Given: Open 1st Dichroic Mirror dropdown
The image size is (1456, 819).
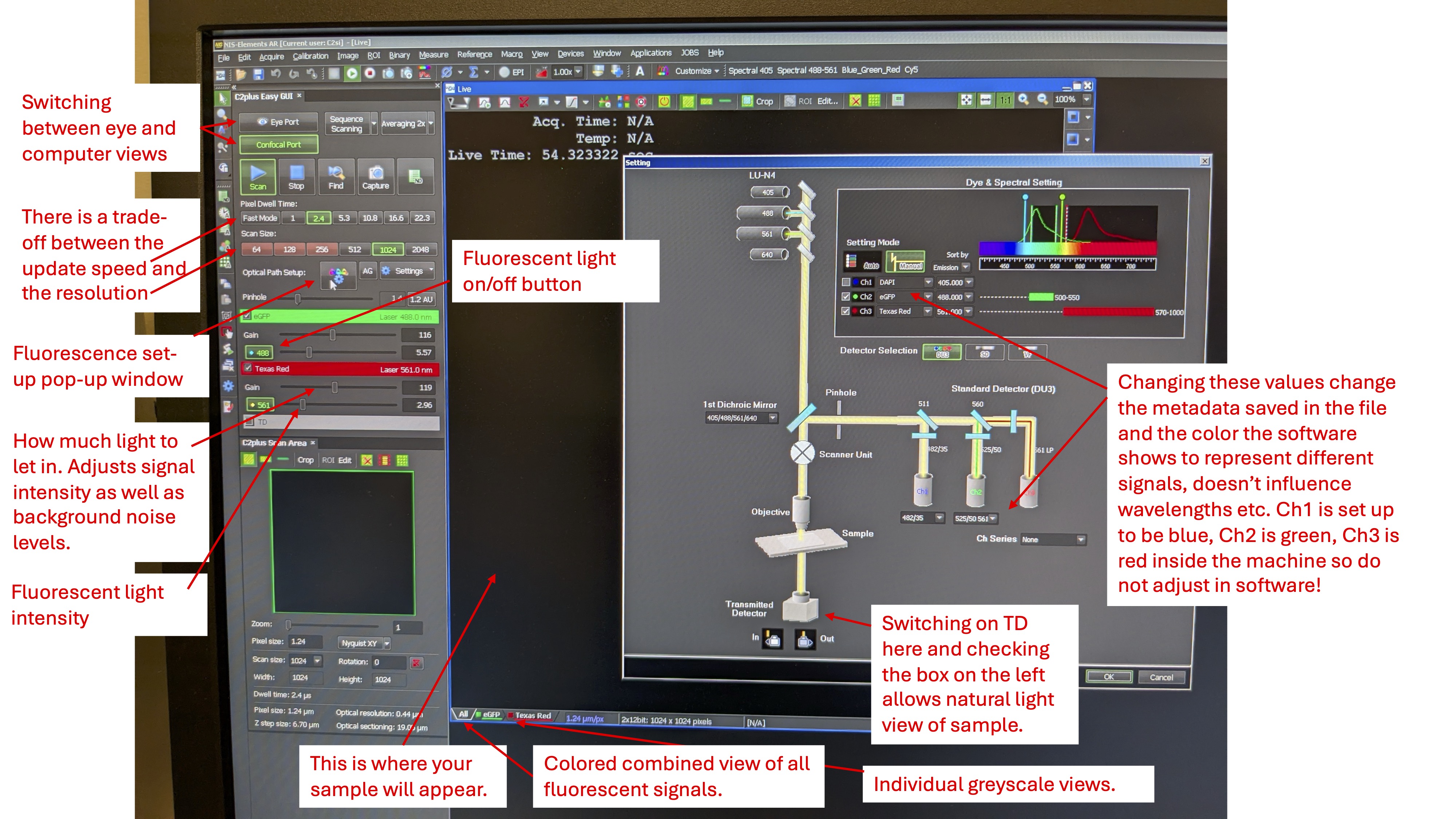Looking at the screenshot, I should [x=772, y=418].
